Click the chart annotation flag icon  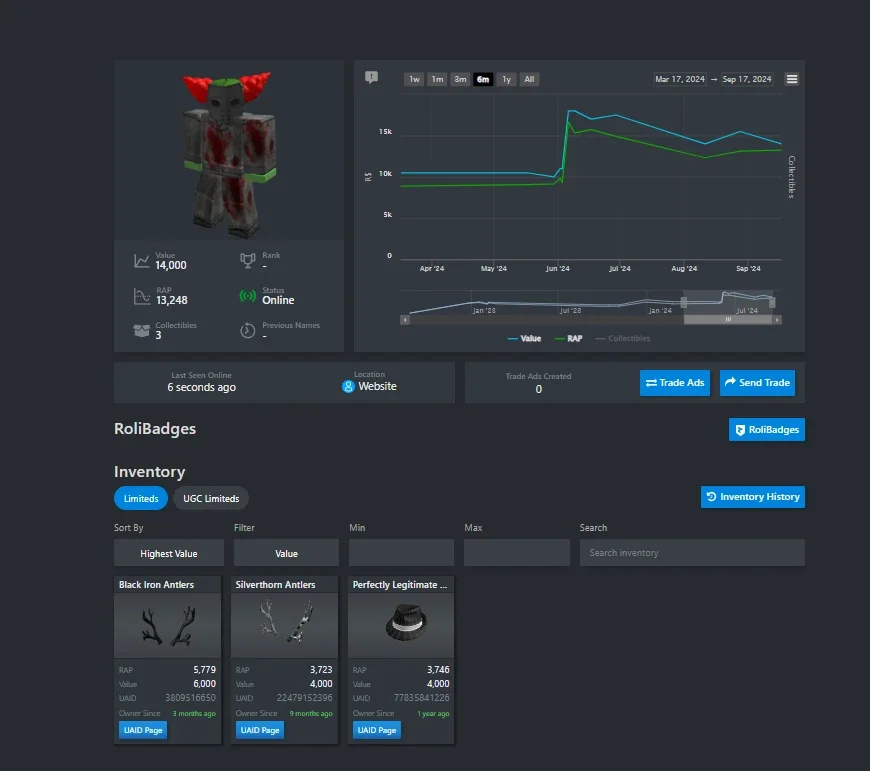(371, 77)
